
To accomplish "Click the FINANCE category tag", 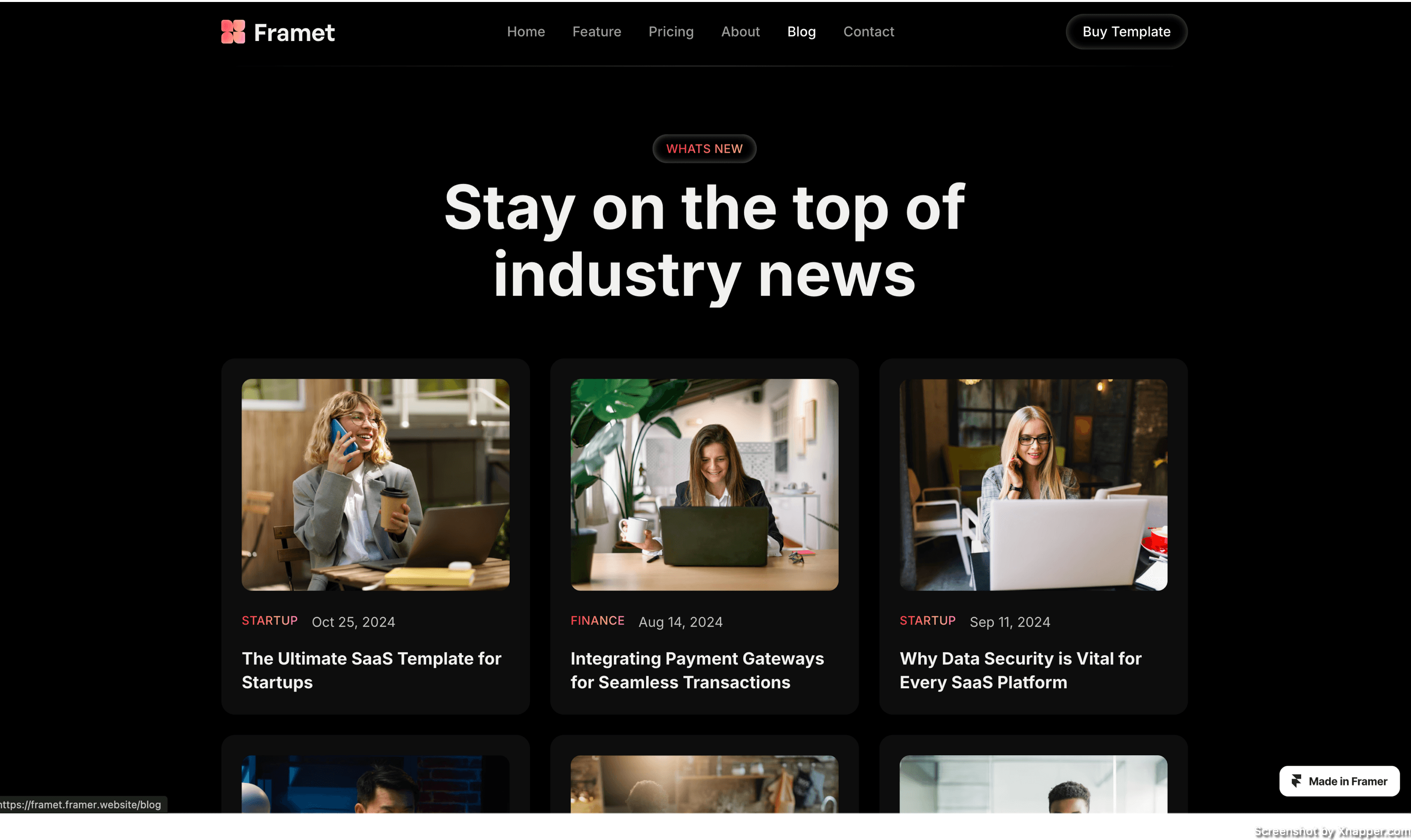I will point(597,621).
